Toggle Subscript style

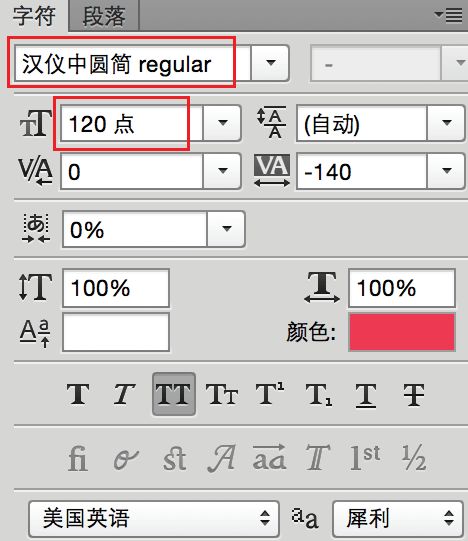click(x=319, y=395)
